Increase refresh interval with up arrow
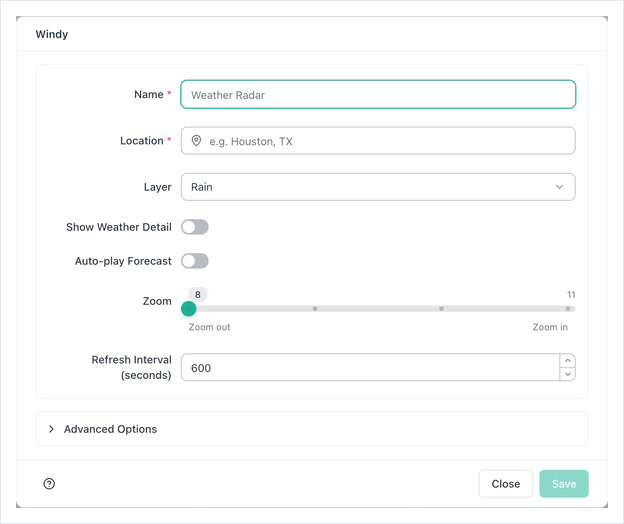This screenshot has width=624, height=524. coord(568,360)
